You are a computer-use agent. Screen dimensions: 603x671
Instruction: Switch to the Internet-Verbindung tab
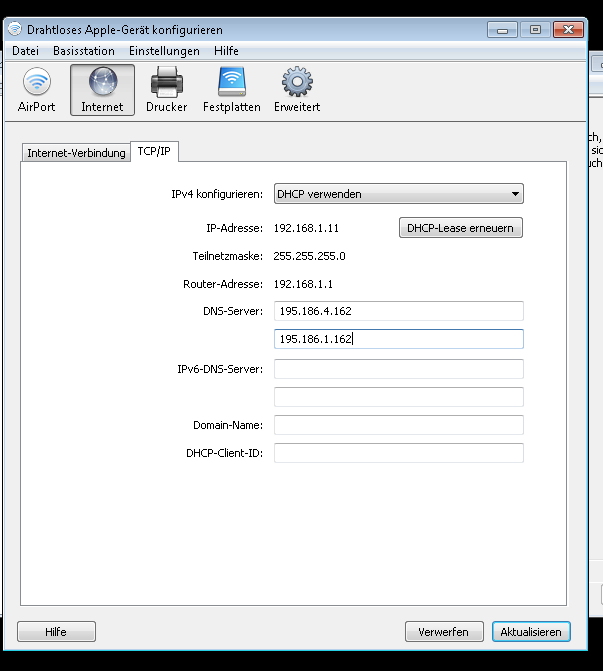pos(76,153)
